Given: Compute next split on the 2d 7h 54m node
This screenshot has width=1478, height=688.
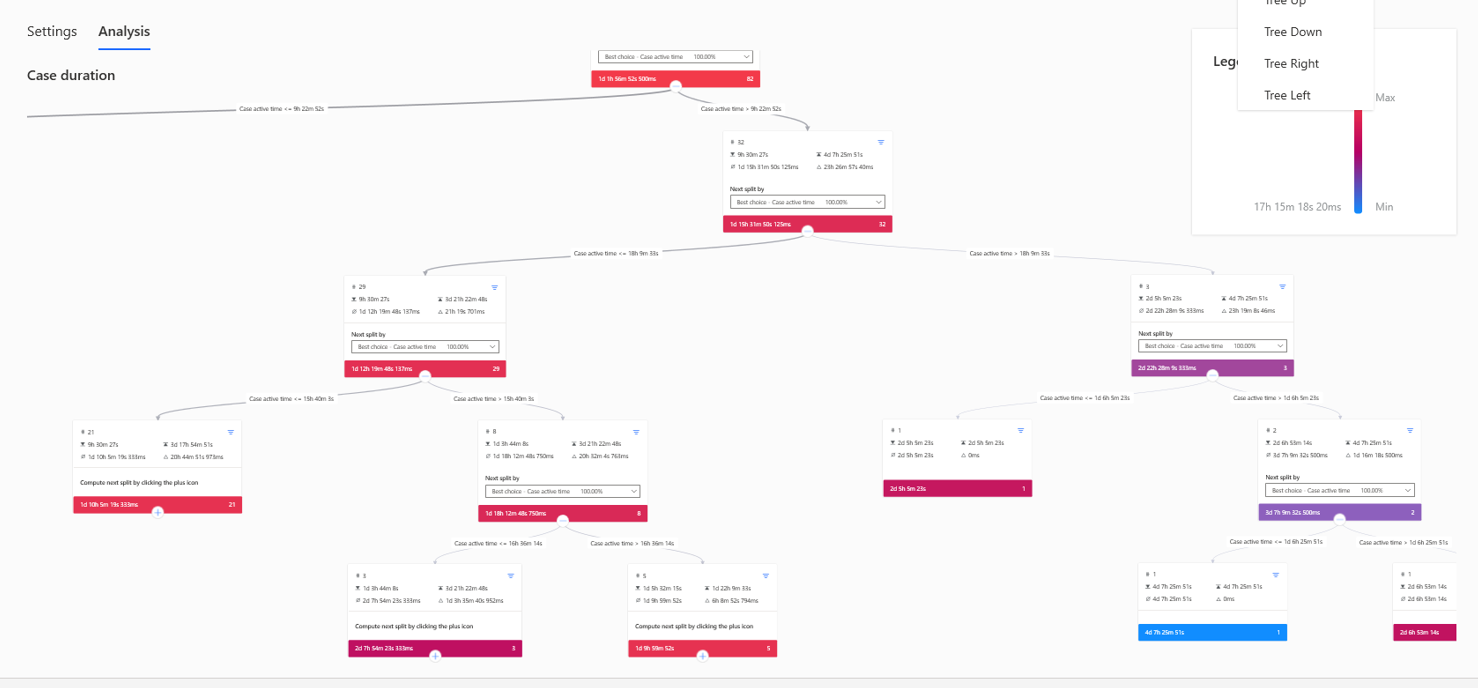Looking at the screenshot, I should (435, 656).
